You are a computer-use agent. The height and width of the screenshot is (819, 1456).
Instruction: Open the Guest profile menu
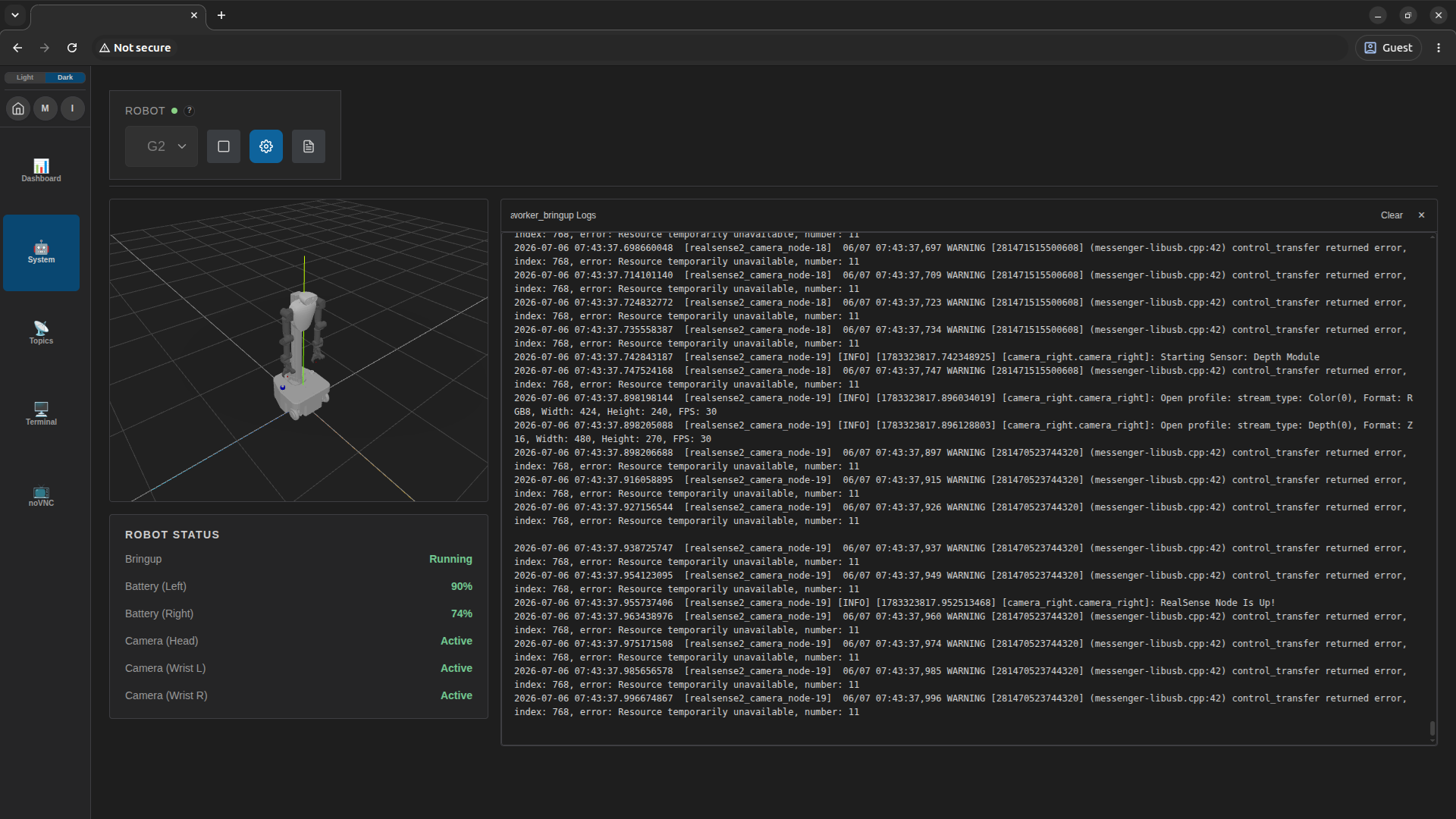[1389, 48]
